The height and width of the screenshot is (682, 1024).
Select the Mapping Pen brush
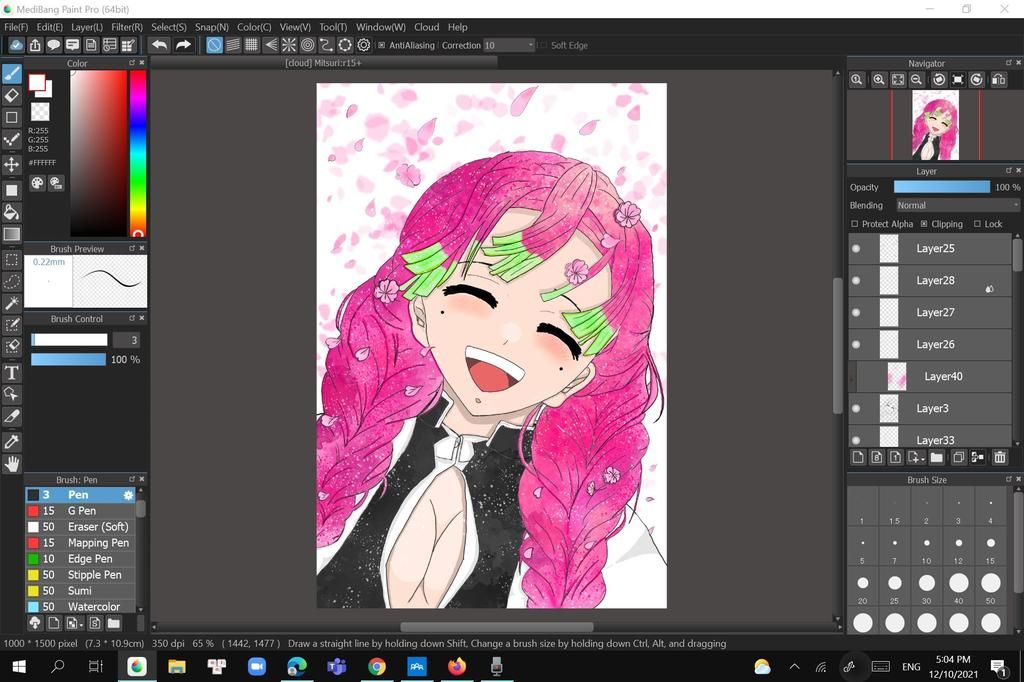click(80, 543)
